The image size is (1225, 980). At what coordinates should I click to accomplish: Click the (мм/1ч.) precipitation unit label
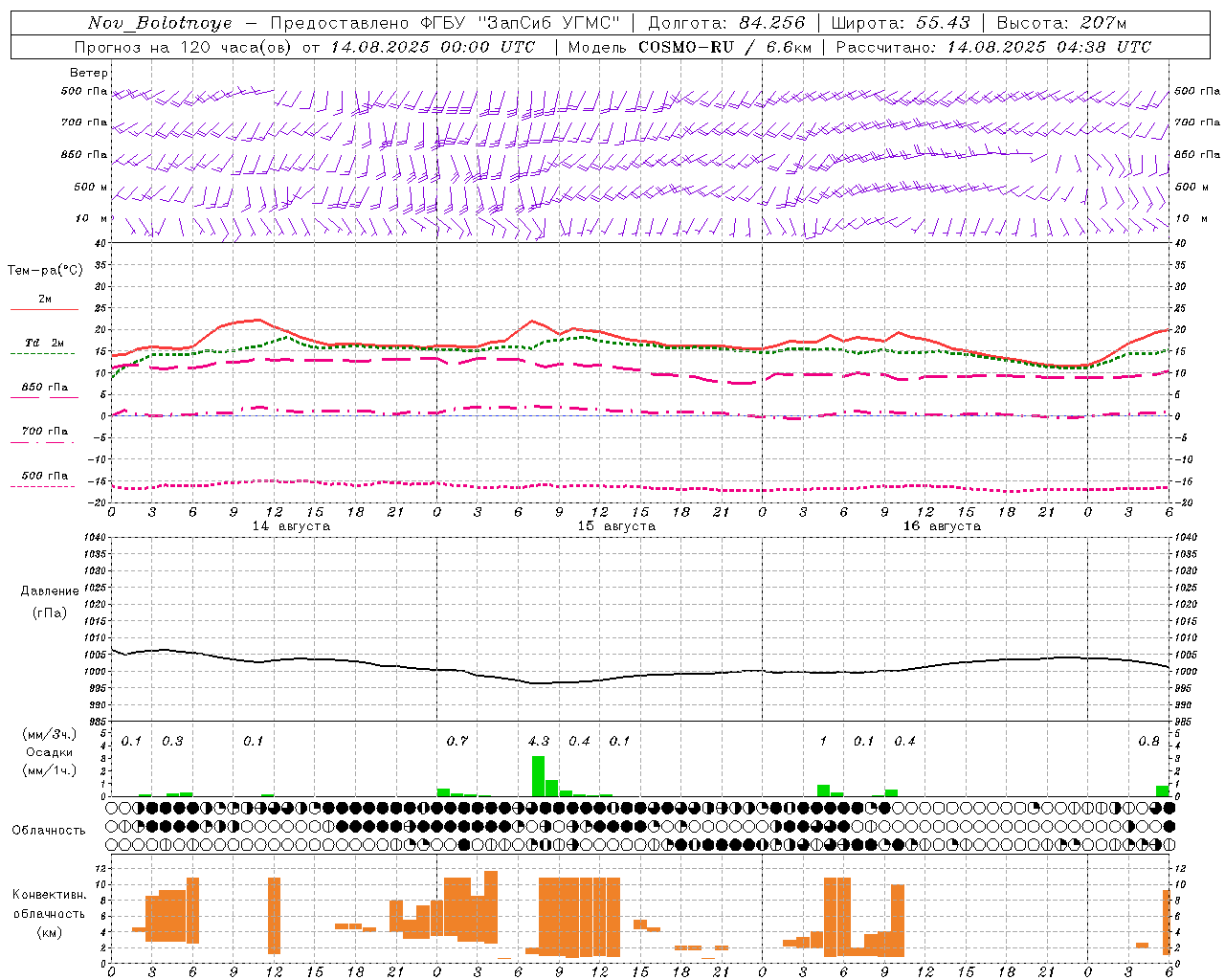pos(49,769)
